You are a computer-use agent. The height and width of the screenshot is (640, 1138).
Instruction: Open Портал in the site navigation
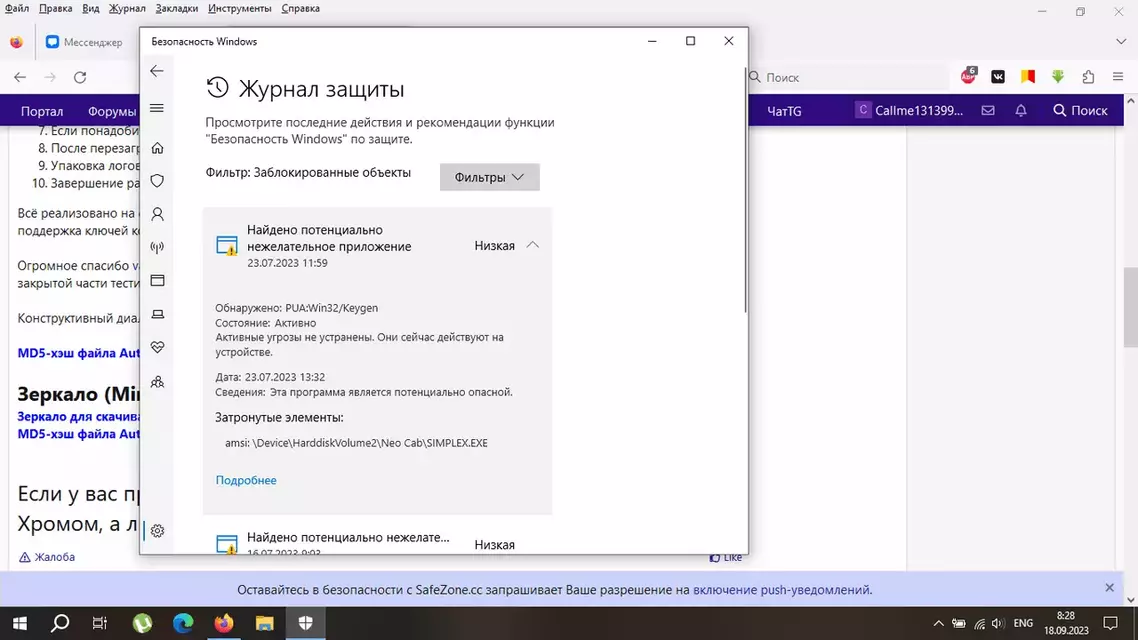point(42,111)
